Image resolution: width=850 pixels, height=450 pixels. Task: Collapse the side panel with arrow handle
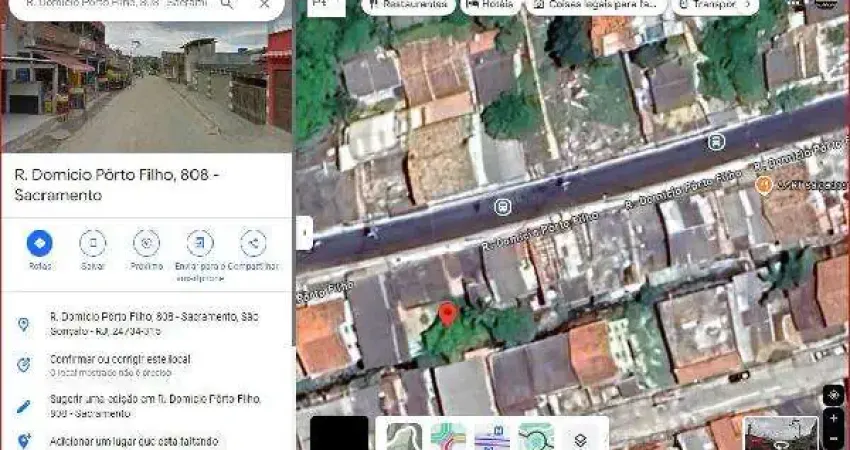click(304, 233)
